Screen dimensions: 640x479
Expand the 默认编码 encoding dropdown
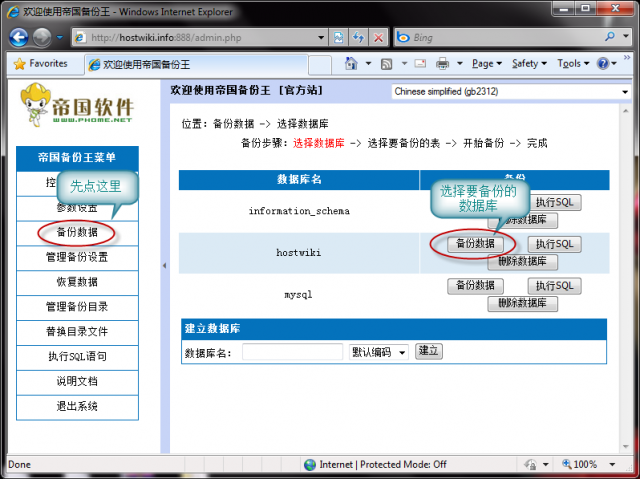point(378,352)
